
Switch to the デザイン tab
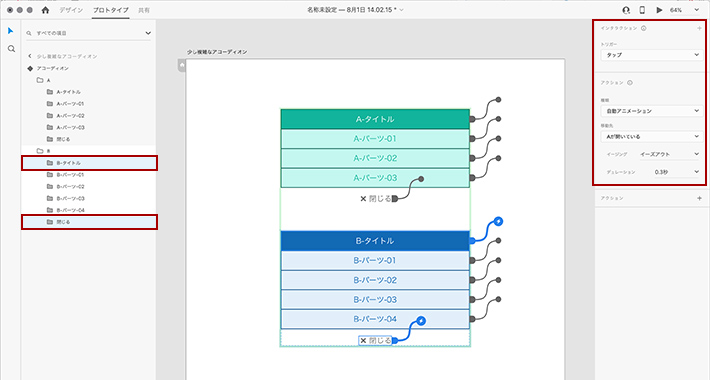(71, 10)
